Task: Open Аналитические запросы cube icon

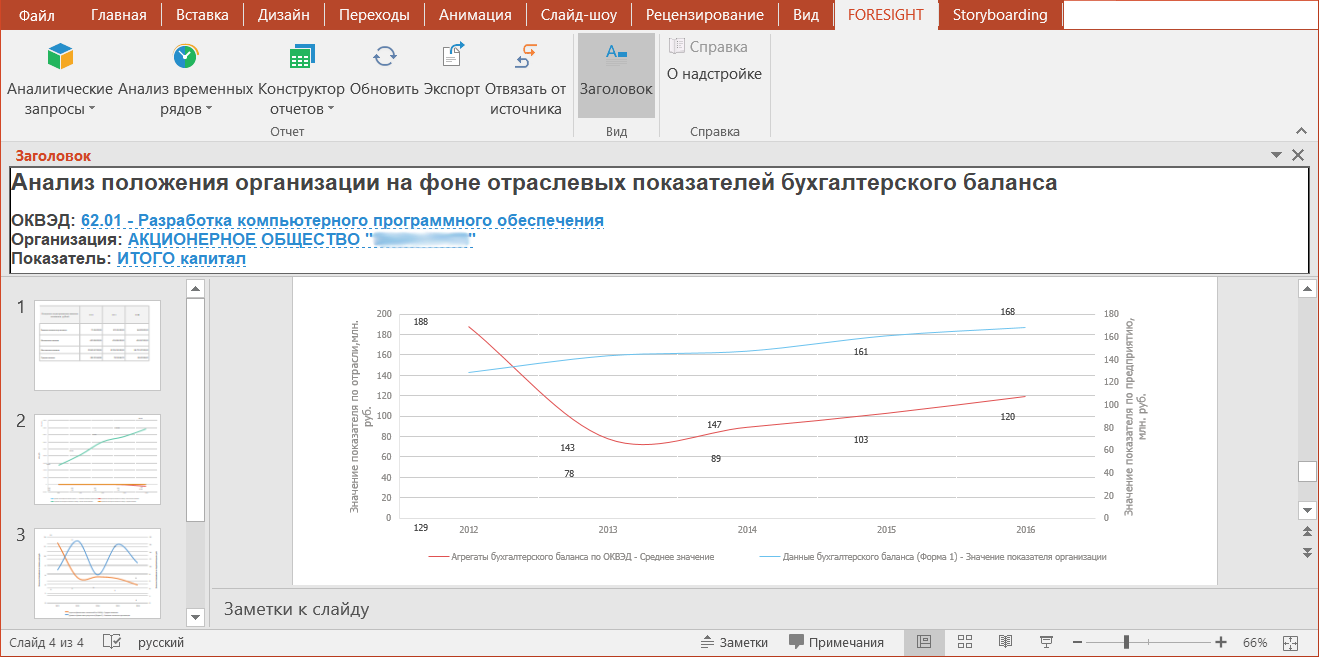Action: (60, 57)
